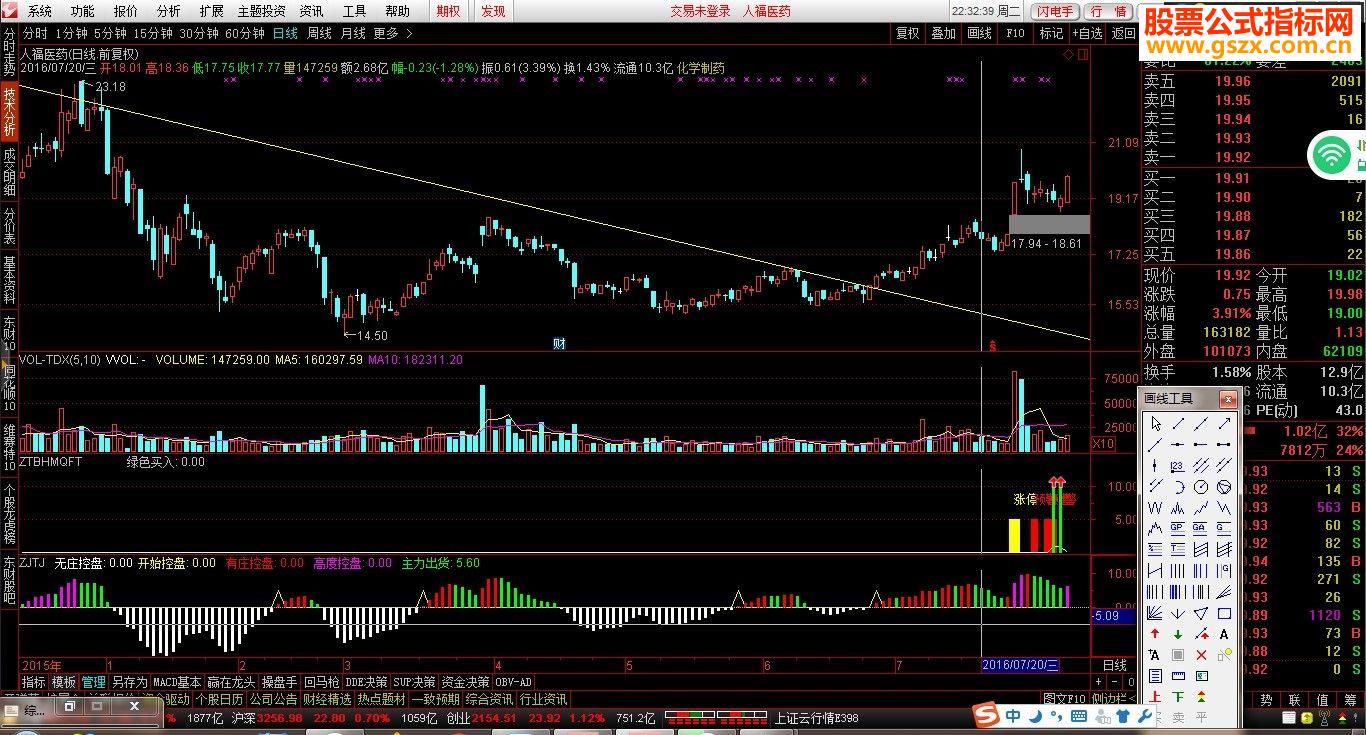
Task: Select the speed resistance lines tool
Action: click(1224, 591)
